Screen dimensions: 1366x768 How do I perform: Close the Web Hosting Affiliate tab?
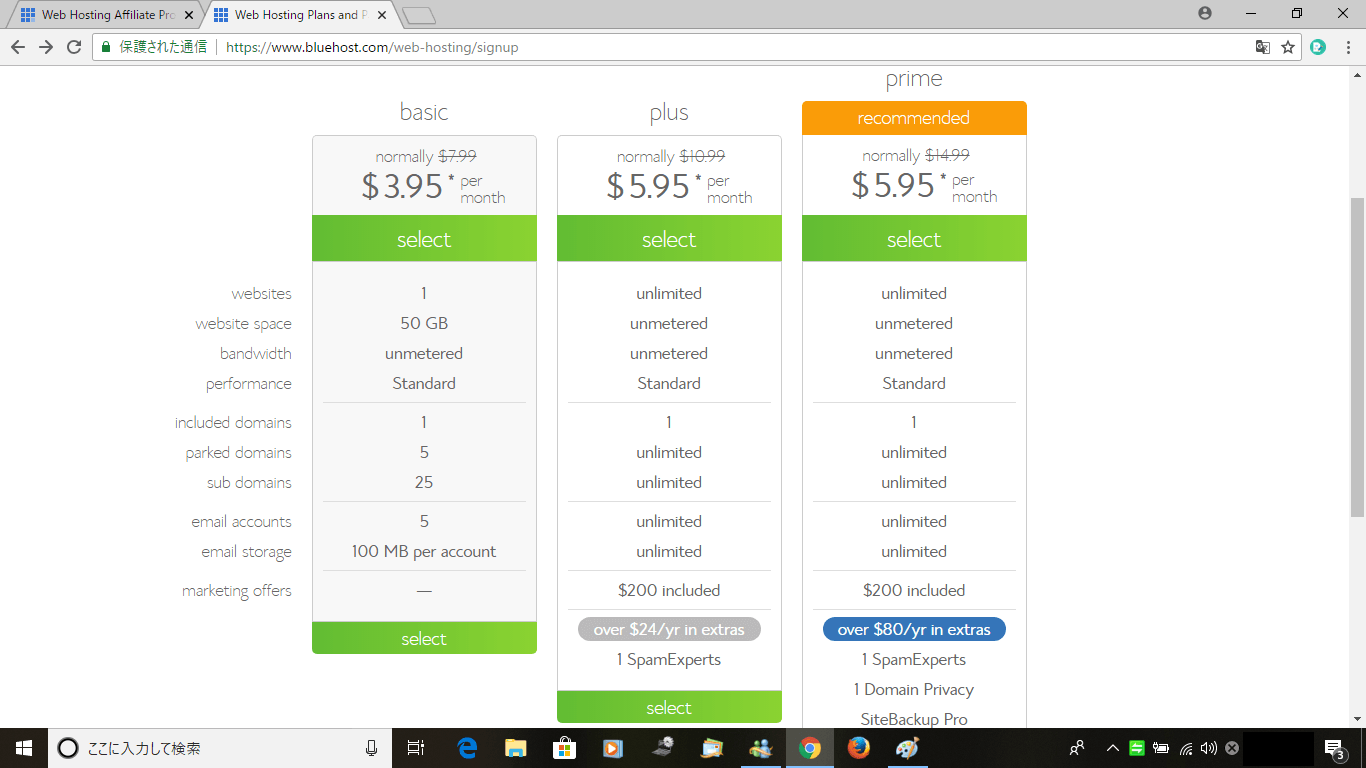pos(189,15)
